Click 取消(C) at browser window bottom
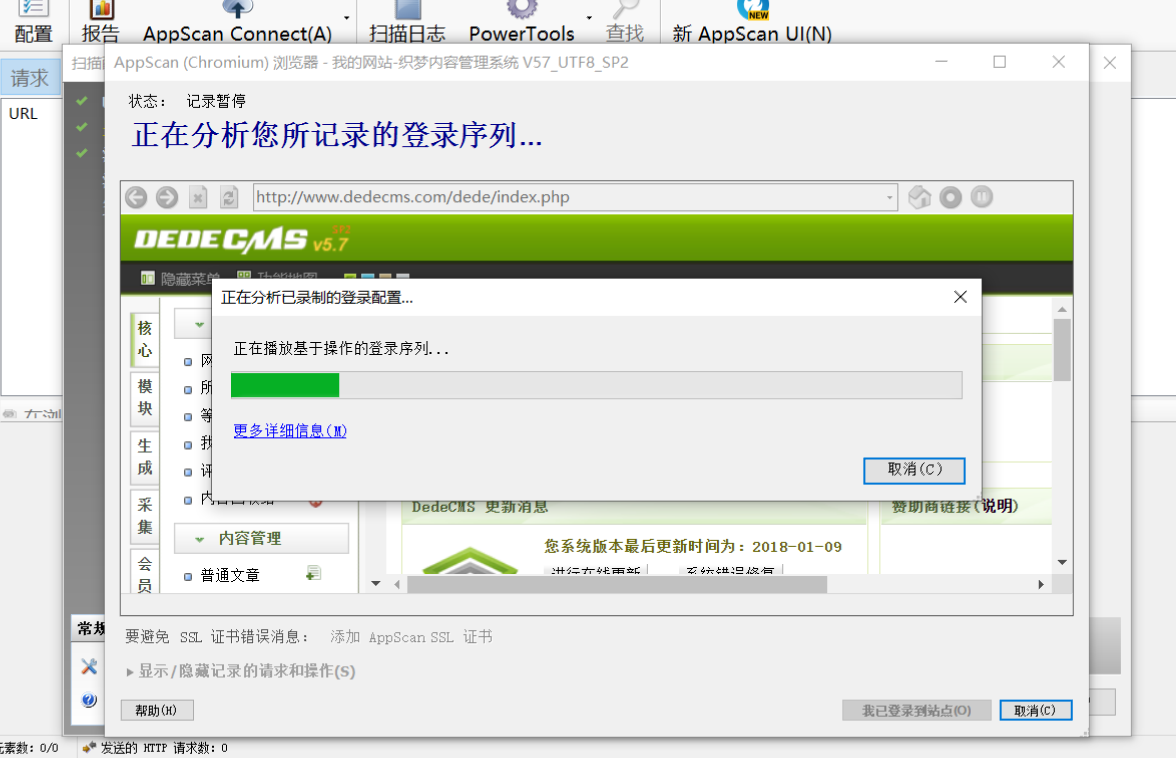Viewport: 1176px width, 758px height. 1036,710
